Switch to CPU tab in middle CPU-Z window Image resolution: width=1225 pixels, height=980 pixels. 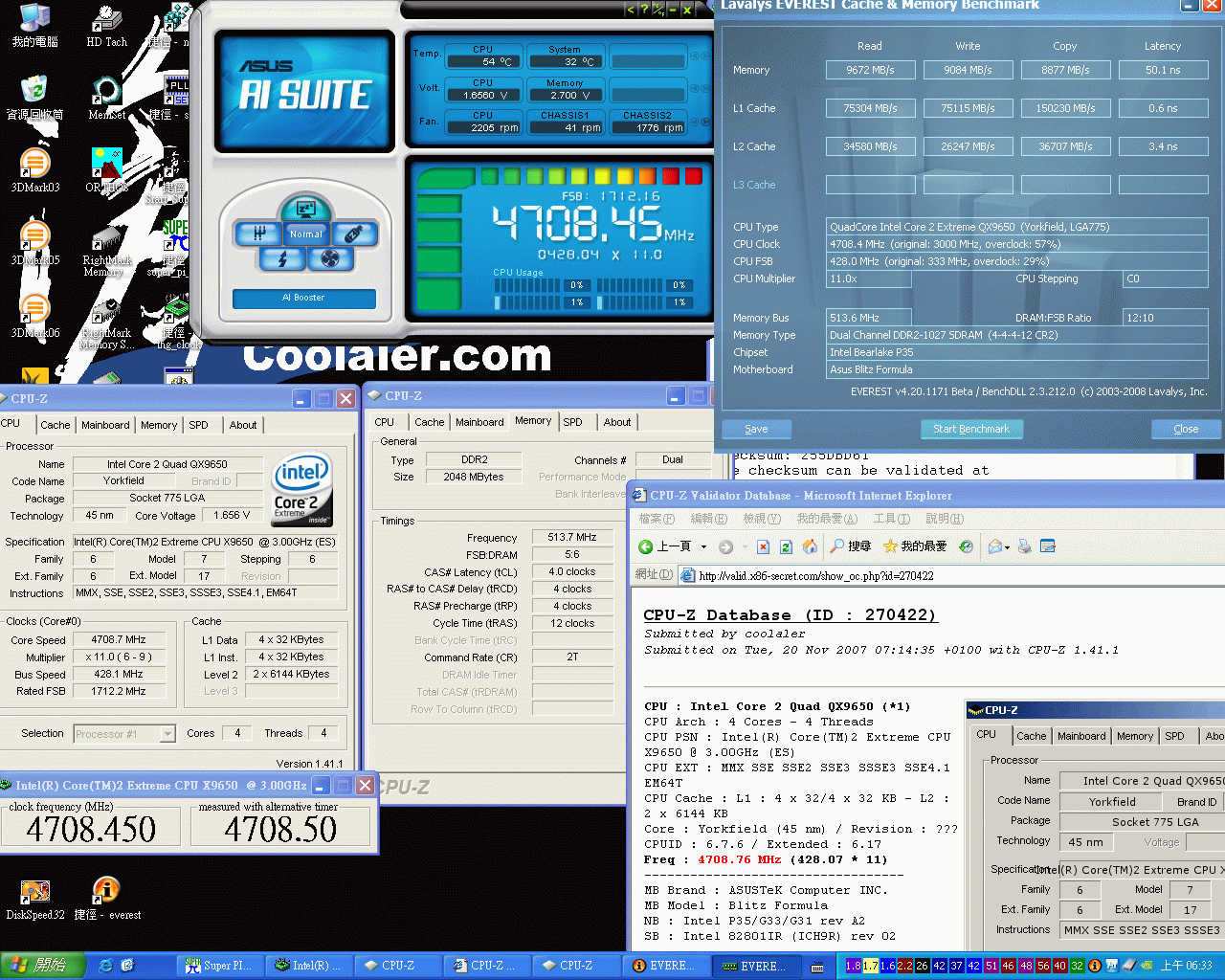click(385, 422)
